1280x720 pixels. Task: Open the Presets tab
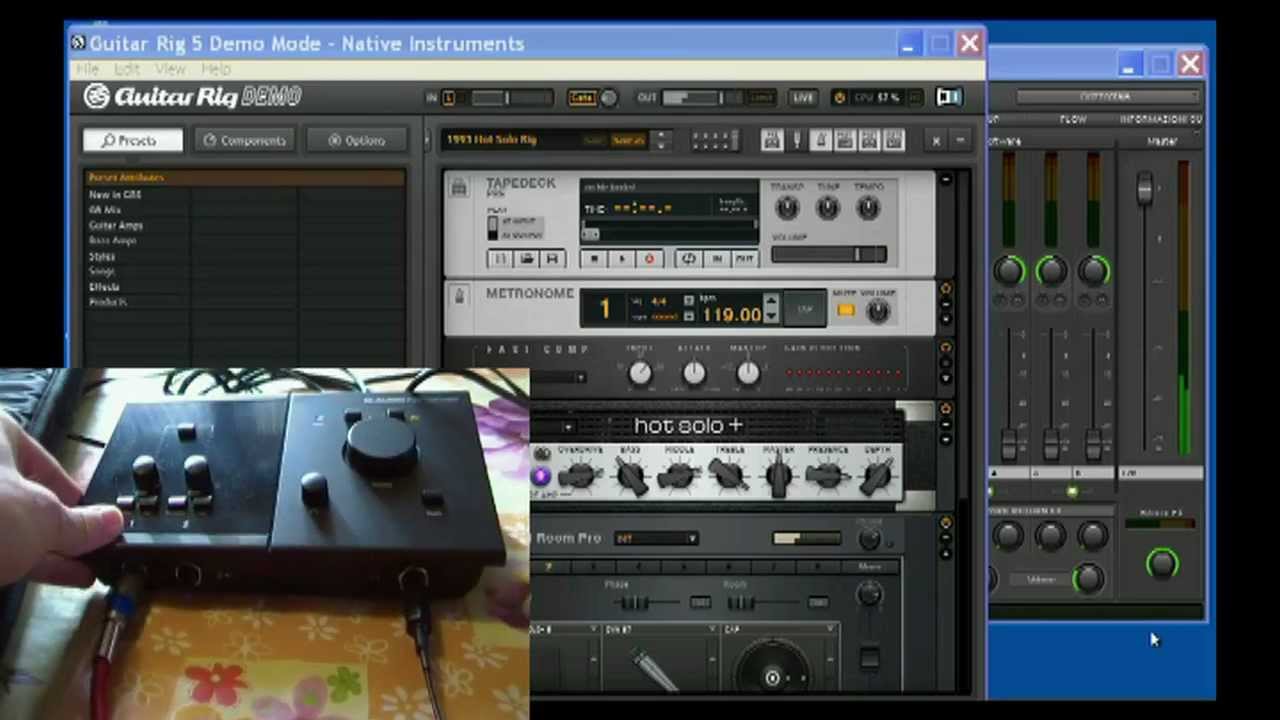point(132,140)
